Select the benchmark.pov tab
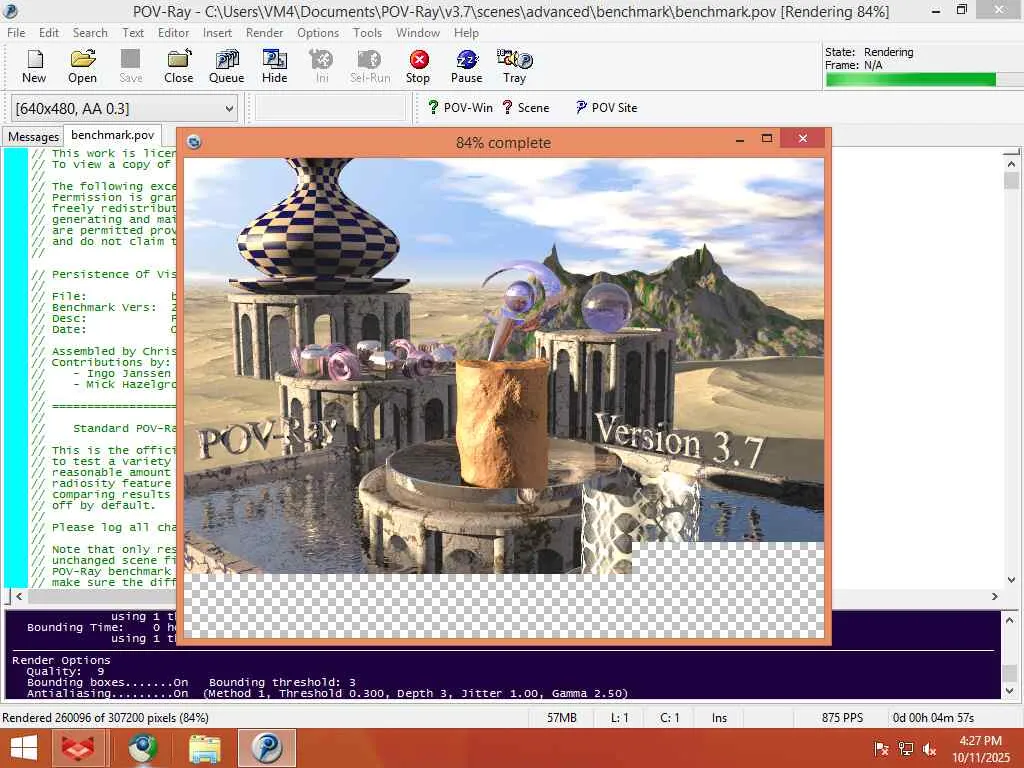The height and width of the screenshot is (768, 1024). 113,135
